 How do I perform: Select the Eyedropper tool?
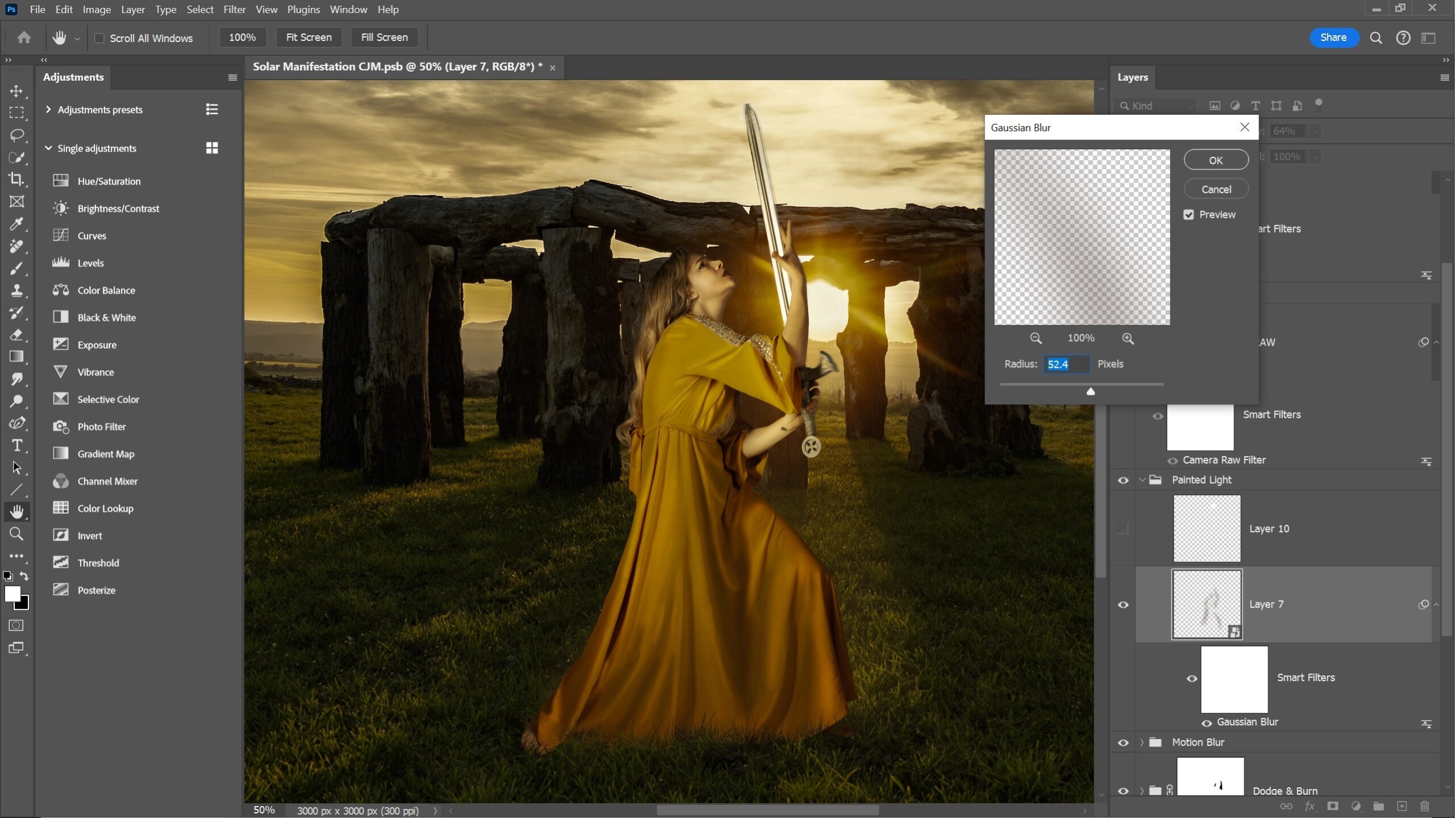pyautogui.click(x=17, y=224)
